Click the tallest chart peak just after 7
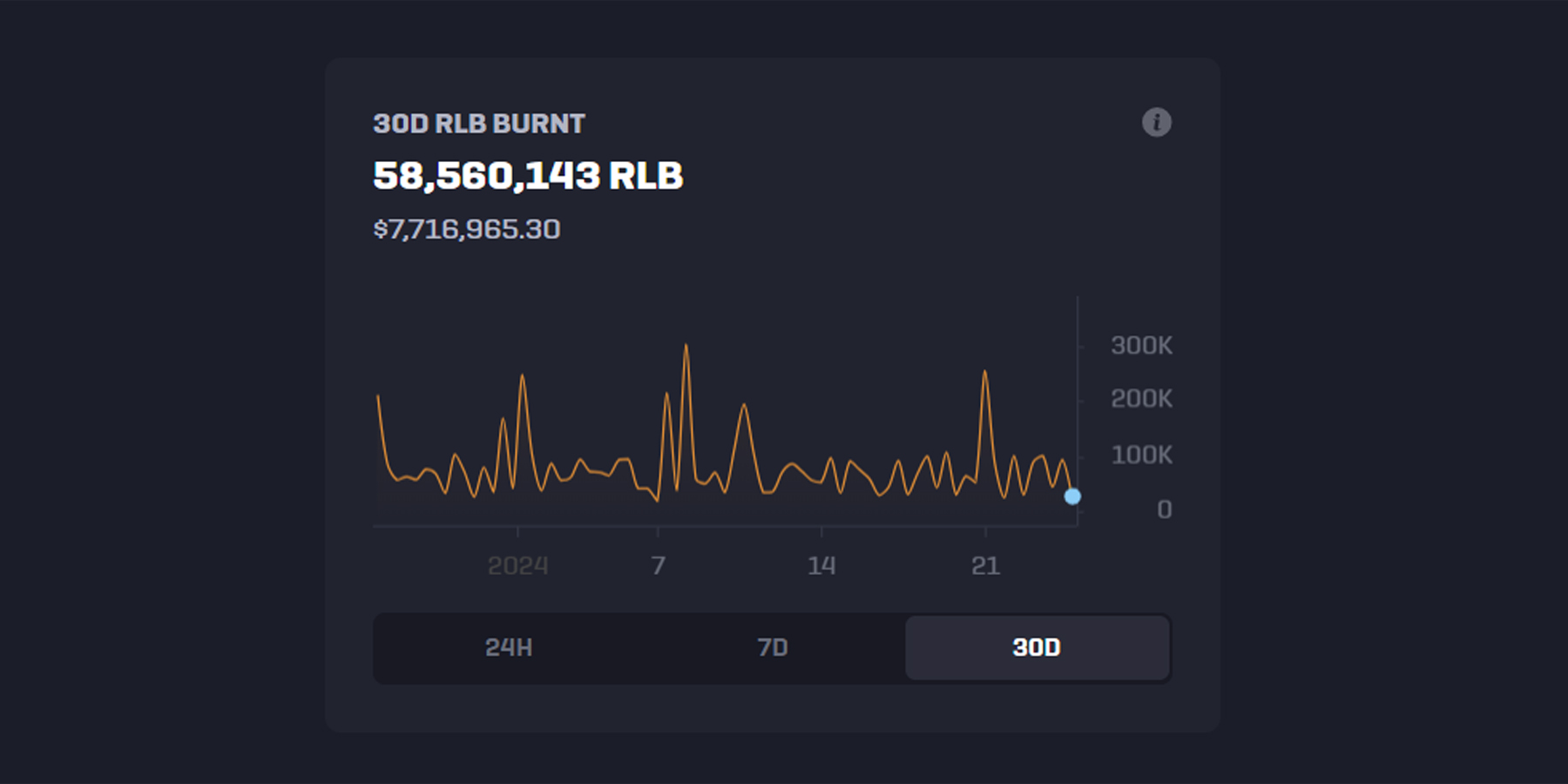 [686, 347]
